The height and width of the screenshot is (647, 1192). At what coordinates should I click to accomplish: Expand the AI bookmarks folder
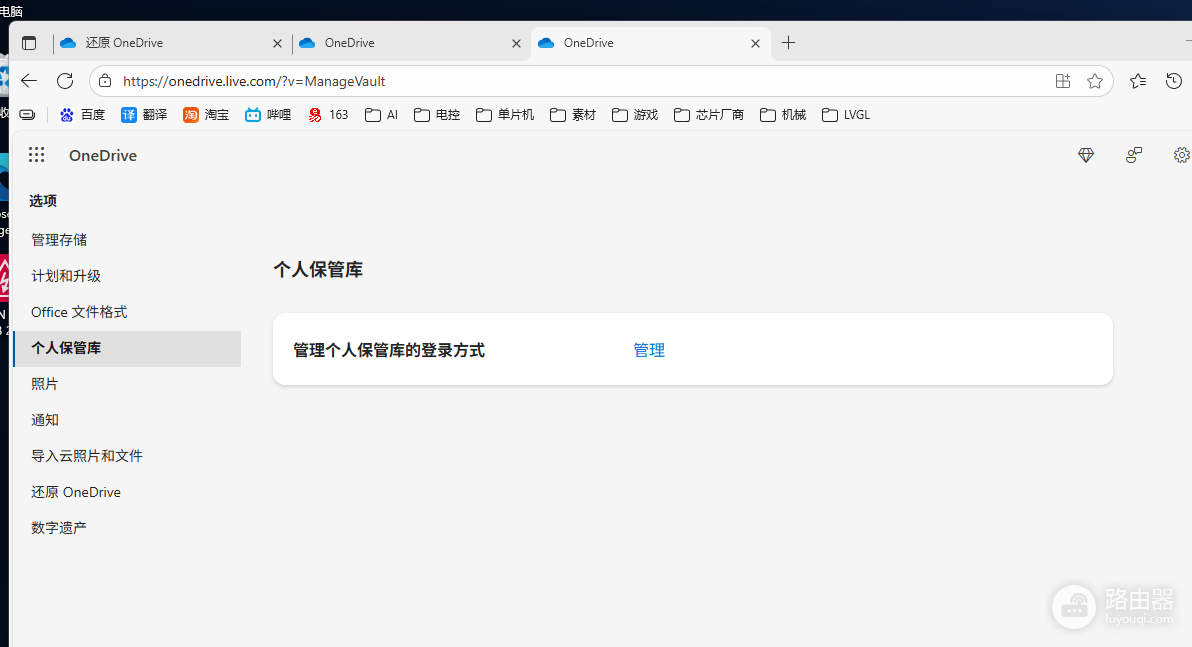pyautogui.click(x=382, y=115)
